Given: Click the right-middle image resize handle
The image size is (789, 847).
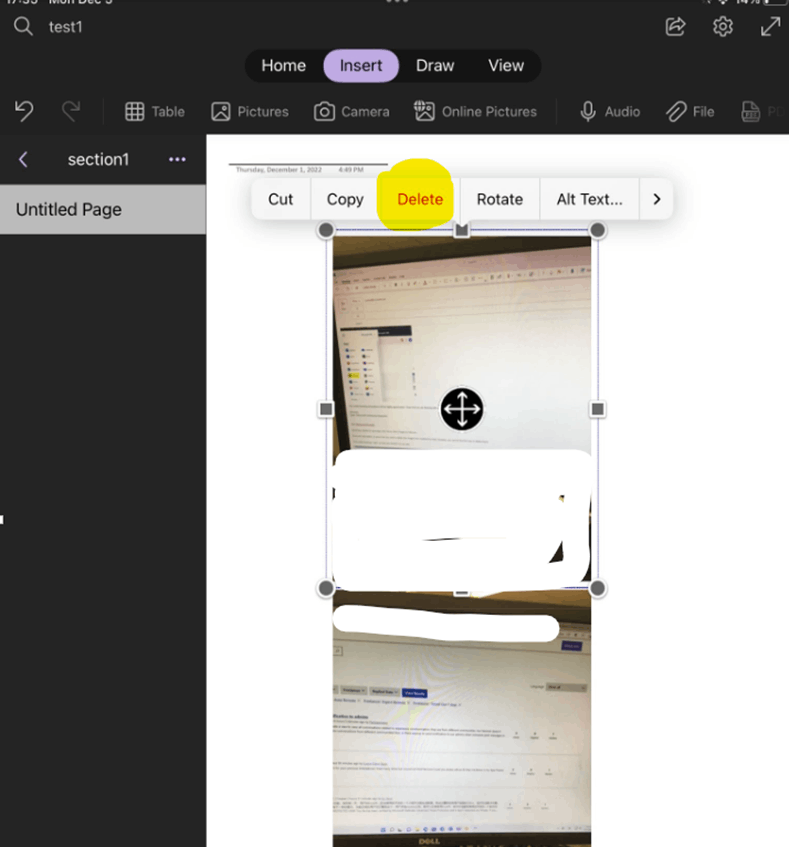Looking at the screenshot, I should click(597, 409).
